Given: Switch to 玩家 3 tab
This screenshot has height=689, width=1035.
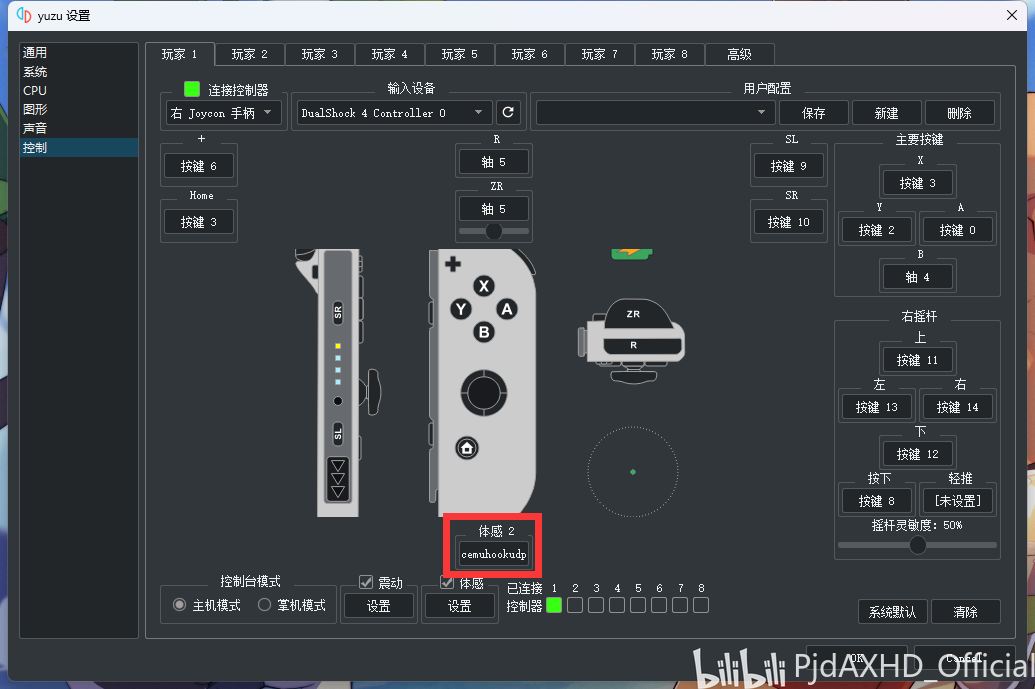Looking at the screenshot, I should click(319, 54).
